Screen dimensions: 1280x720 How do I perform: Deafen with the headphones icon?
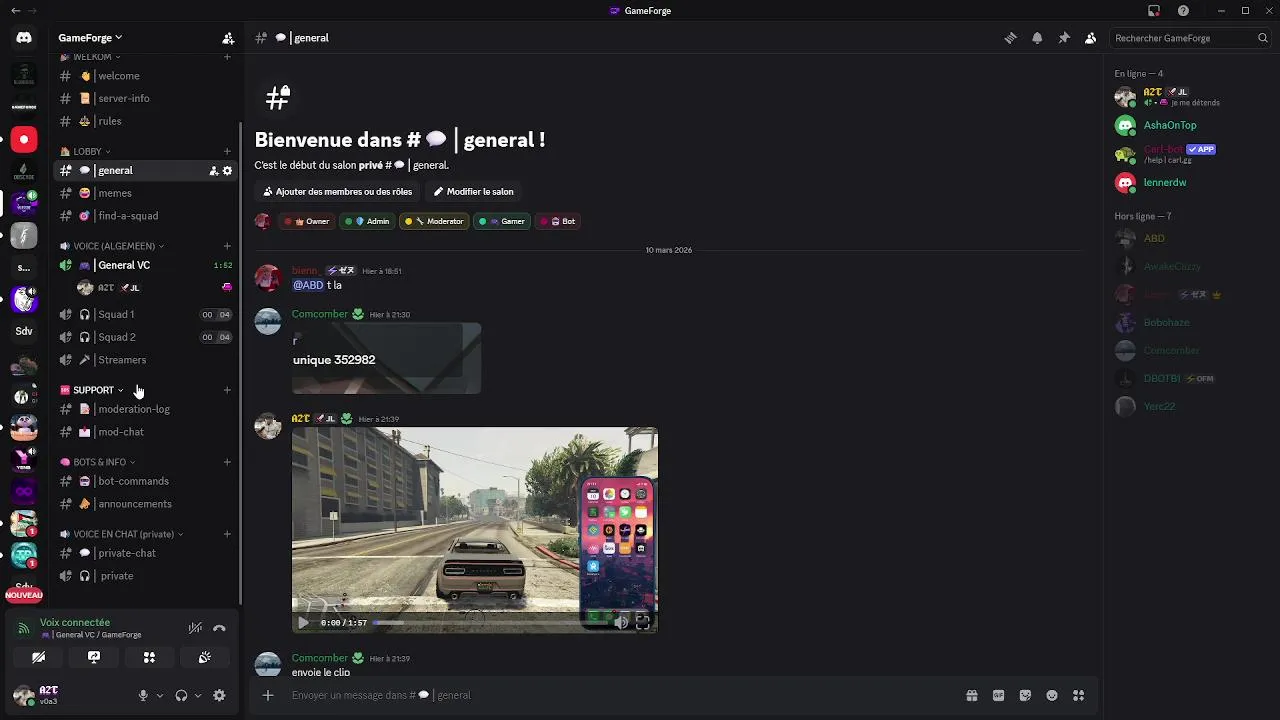coord(181,695)
